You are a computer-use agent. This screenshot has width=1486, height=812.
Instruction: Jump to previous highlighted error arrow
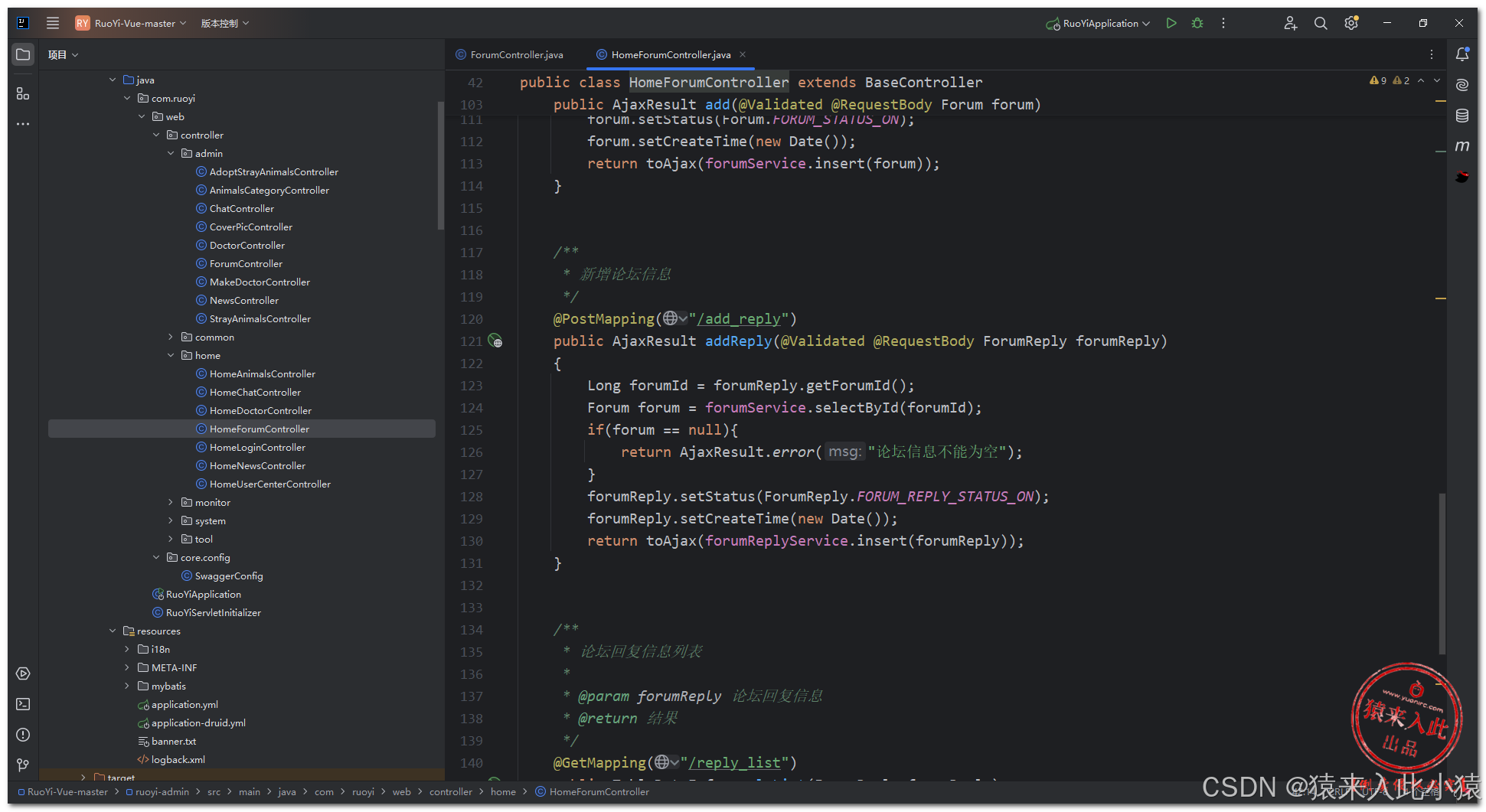tap(1421, 80)
